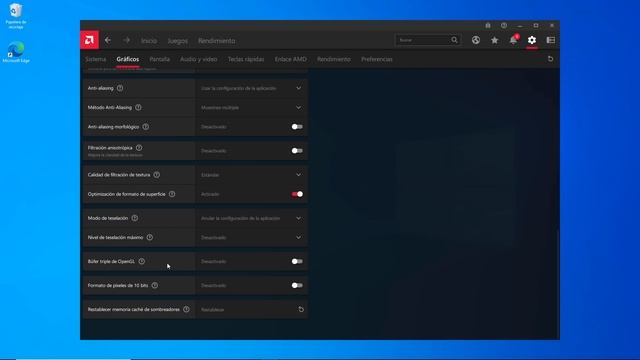Viewport: 640px width, 360px height.
Task: Switch to the Audio y vídeo tab
Action: [199, 59]
